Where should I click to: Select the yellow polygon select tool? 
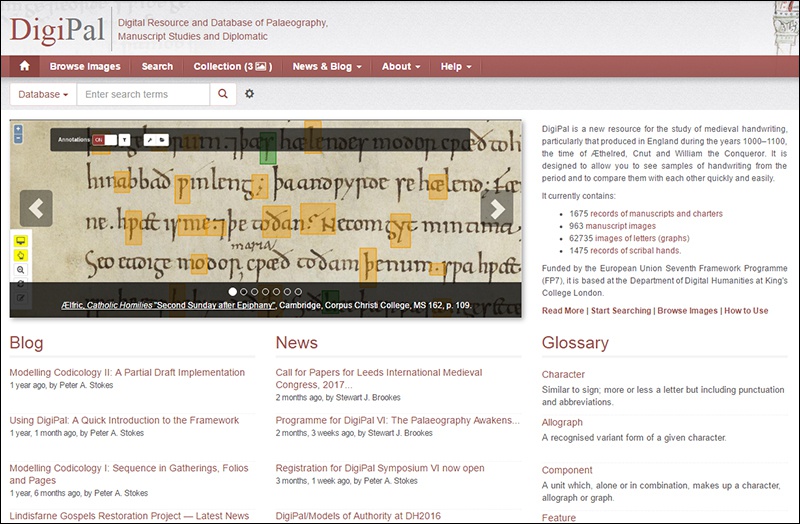(20, 255)
